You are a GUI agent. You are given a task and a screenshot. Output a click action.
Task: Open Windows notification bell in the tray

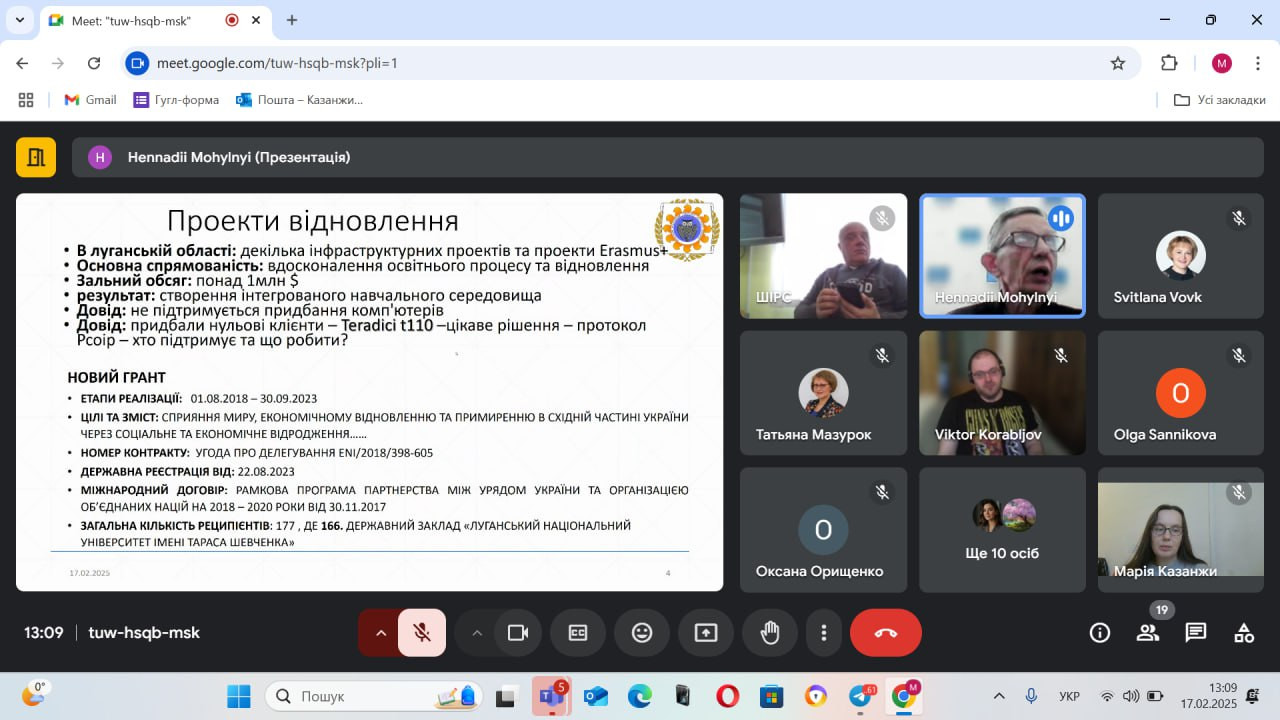coord(1253,696)
